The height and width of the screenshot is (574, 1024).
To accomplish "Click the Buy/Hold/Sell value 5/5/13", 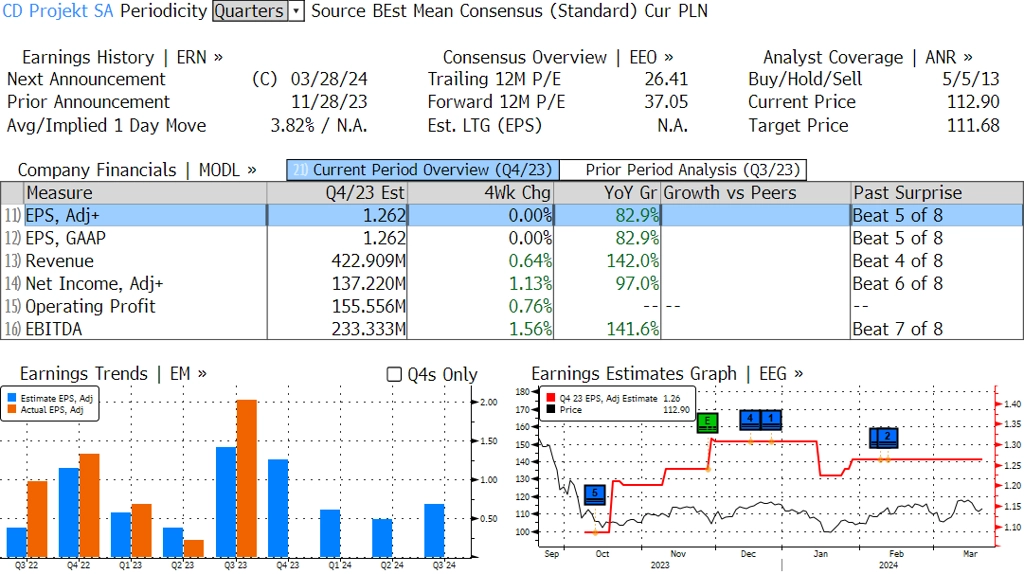I will 971,79.
